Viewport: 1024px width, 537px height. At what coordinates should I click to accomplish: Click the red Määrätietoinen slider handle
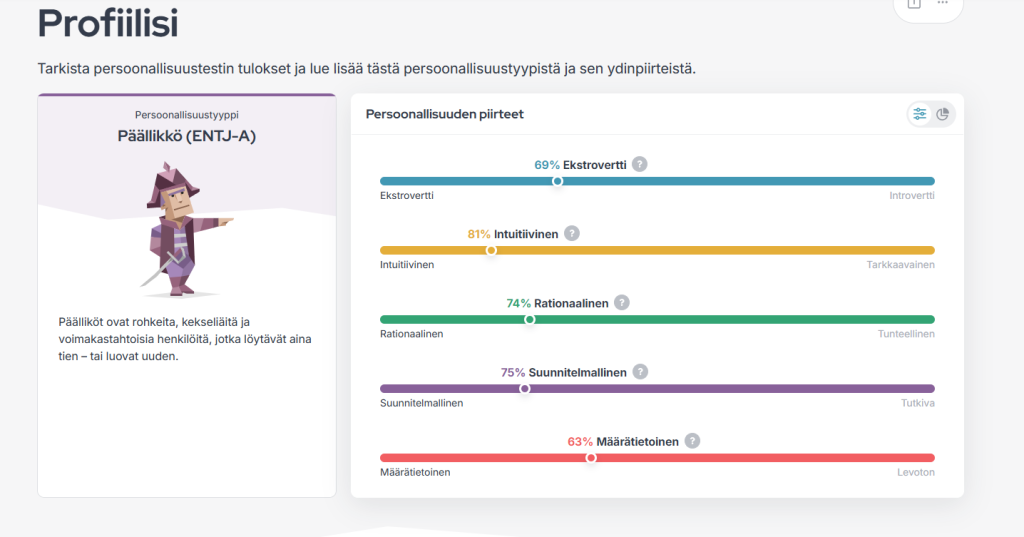tap(591, 457)
